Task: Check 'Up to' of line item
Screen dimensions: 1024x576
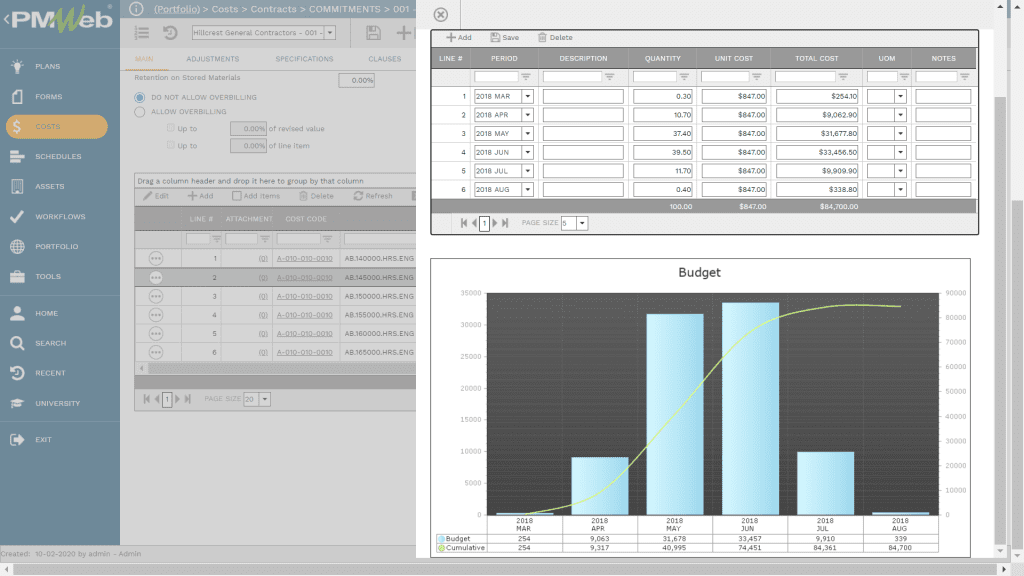Action: coord(170,145)
